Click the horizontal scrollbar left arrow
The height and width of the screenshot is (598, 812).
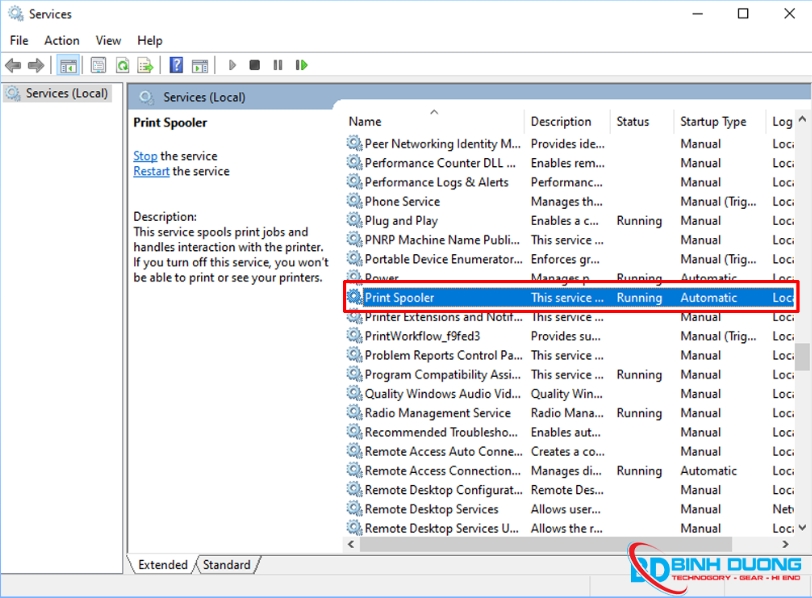click(x=352, y=545)
